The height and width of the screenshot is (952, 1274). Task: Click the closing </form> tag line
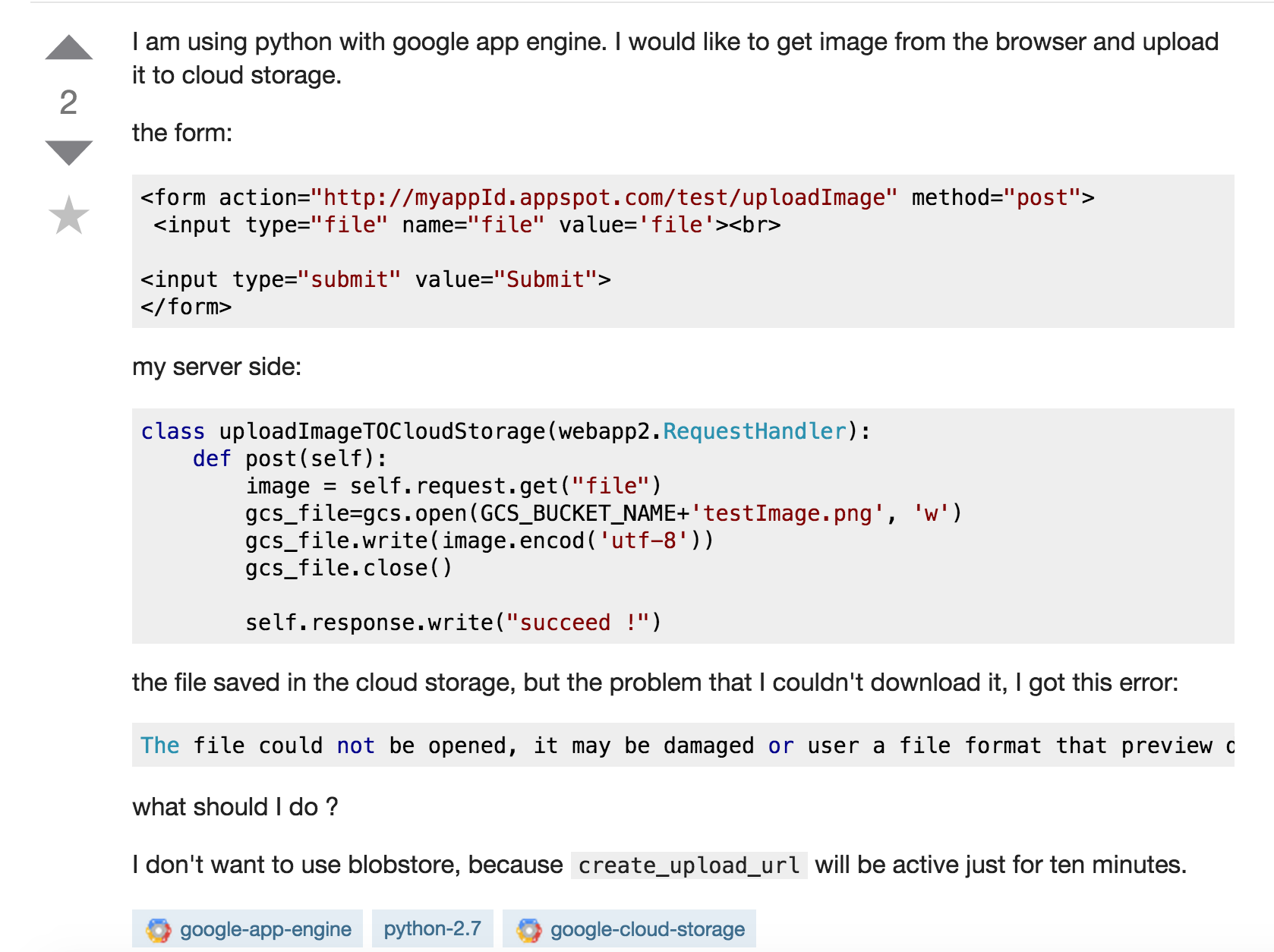coord(186,307)
